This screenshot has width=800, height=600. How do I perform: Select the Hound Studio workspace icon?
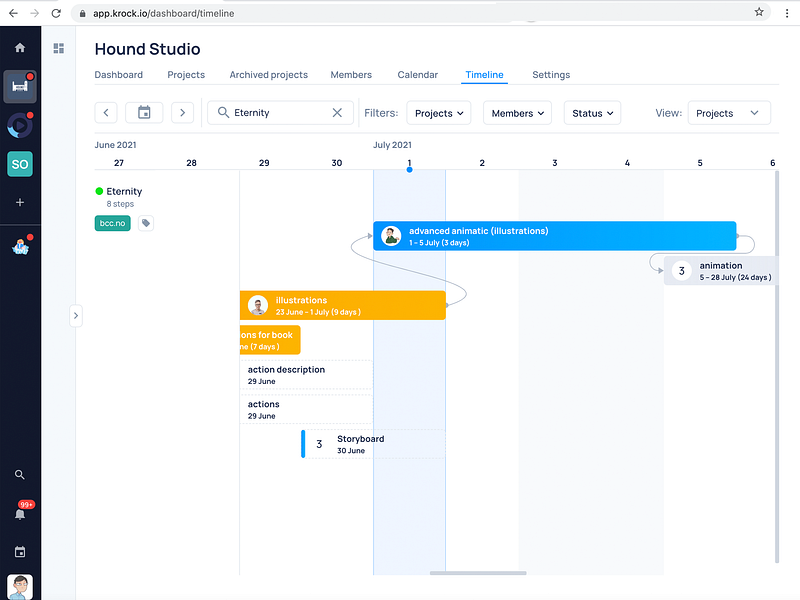[20, 86]
